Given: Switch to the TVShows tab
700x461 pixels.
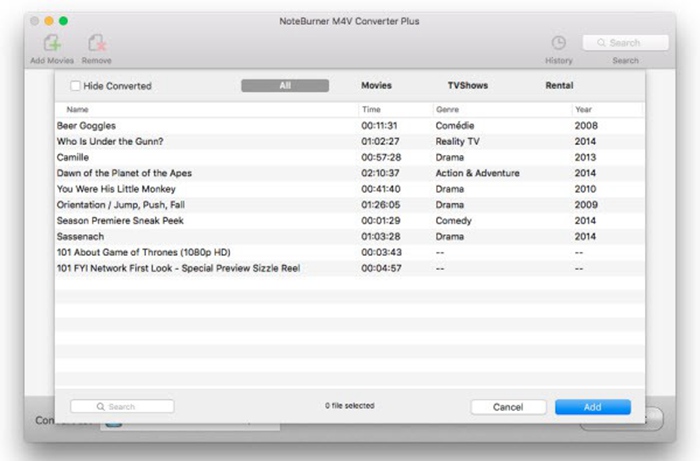Looking at the screenshot, I should coord(467,86).
